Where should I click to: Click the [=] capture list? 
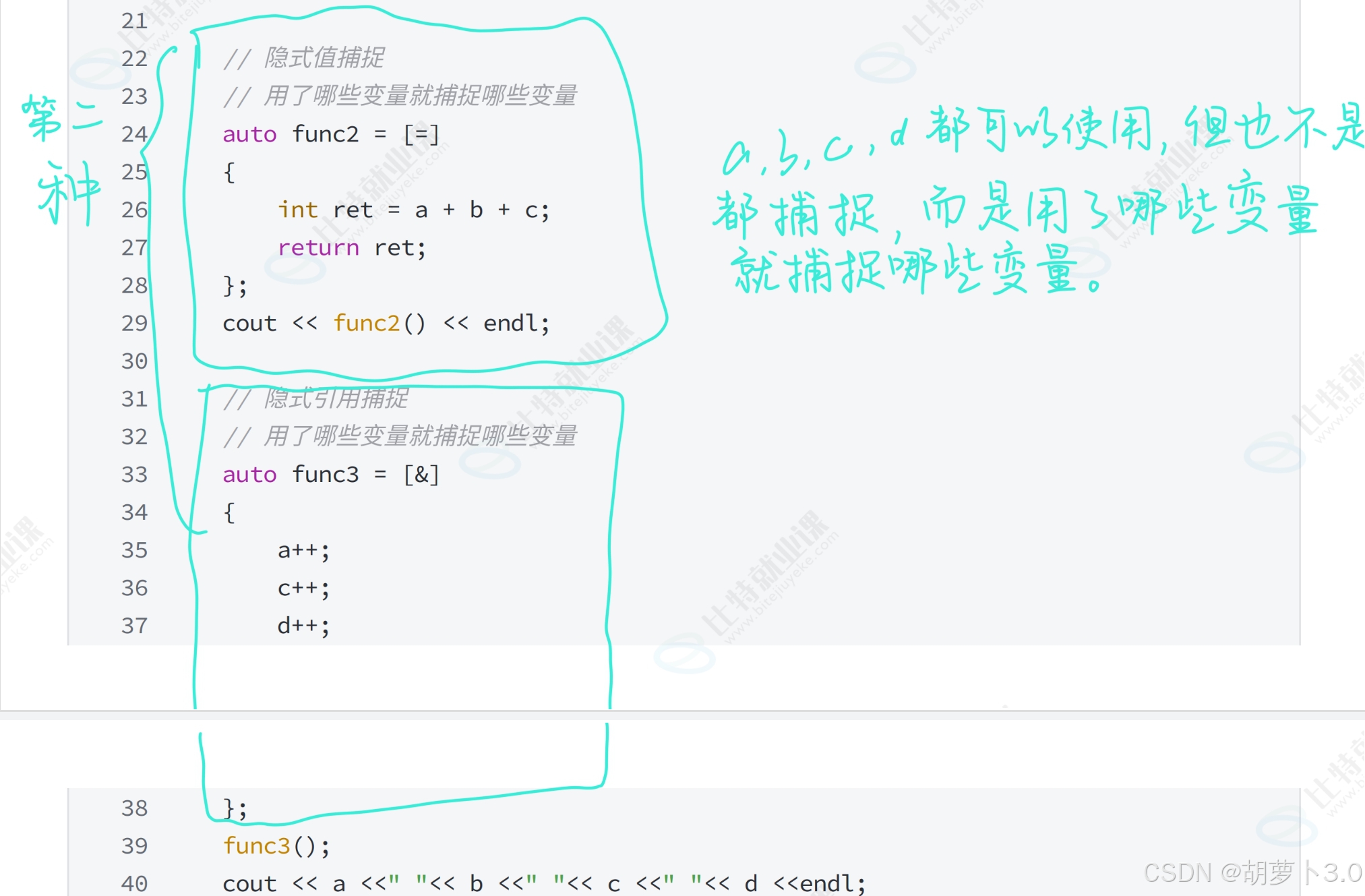pyautogui.click(x=421, y=134)
